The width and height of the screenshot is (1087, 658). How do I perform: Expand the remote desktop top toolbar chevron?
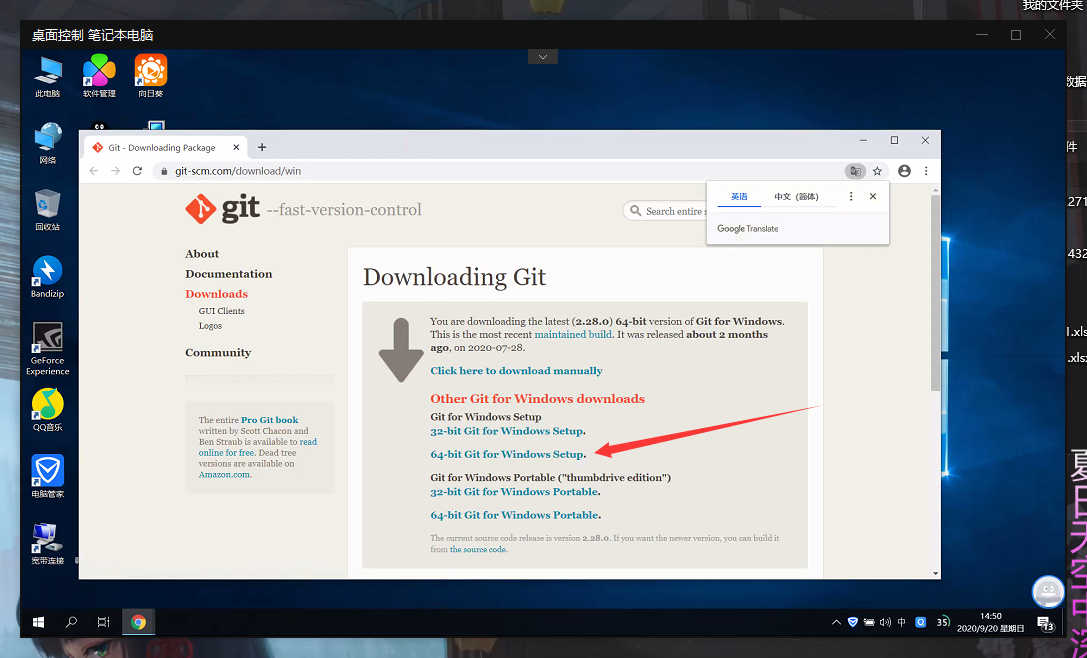click(x=542, y=57)
